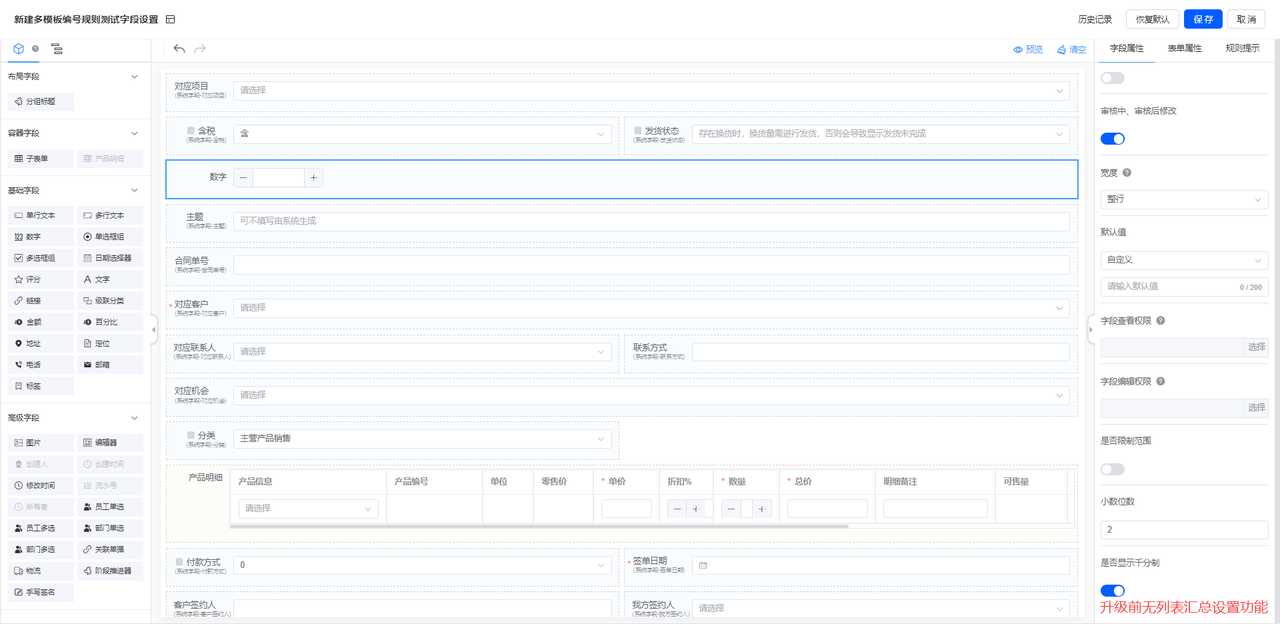The height and width of the screenshot is (624, 1280).
Task: Add the 百分比 field
Action: tap(110, 322)
